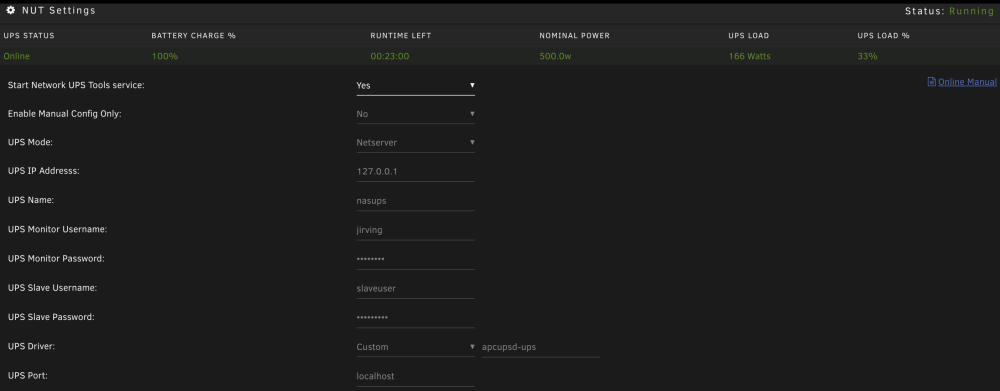Image resolution: width=1000 pixels, height=391 pixels.
Task: Click the BATTERY CHARGE % column header
Action: [x=194, y=36]
